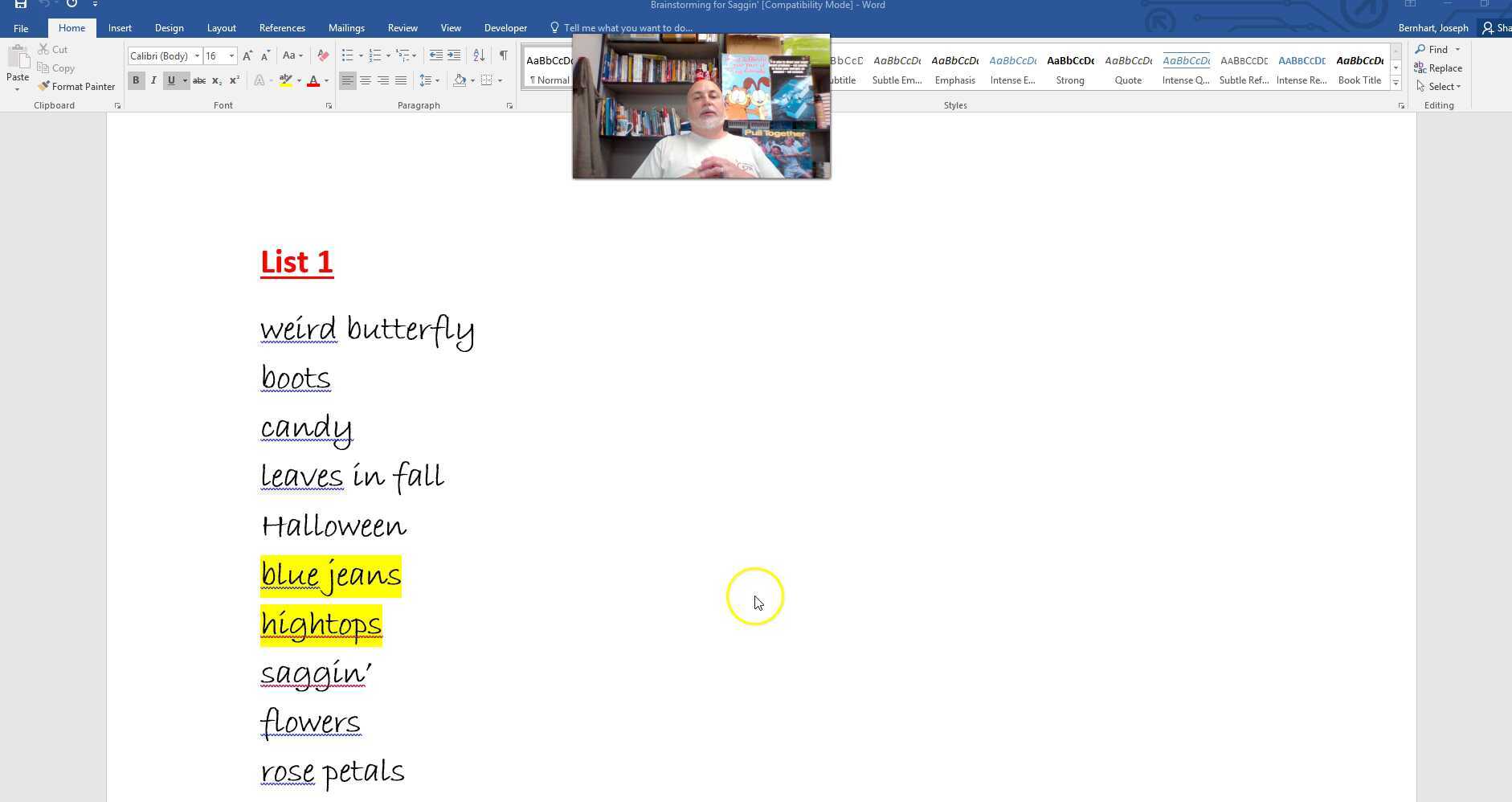Open the font size dropdown
The width and height of the screenshot is (1512, 802).
pos(233,55)
